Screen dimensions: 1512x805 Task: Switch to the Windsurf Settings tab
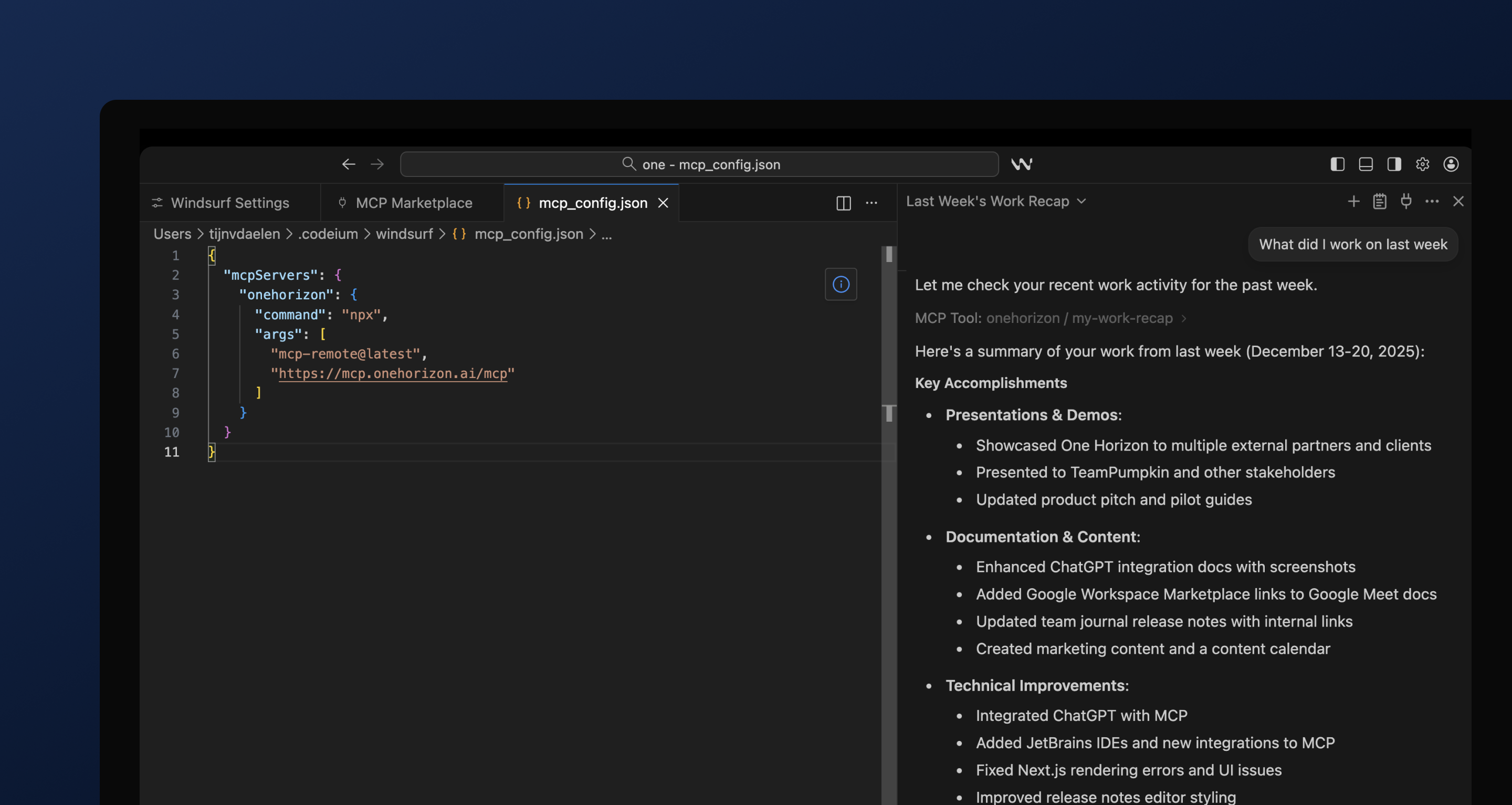[221, 203]
